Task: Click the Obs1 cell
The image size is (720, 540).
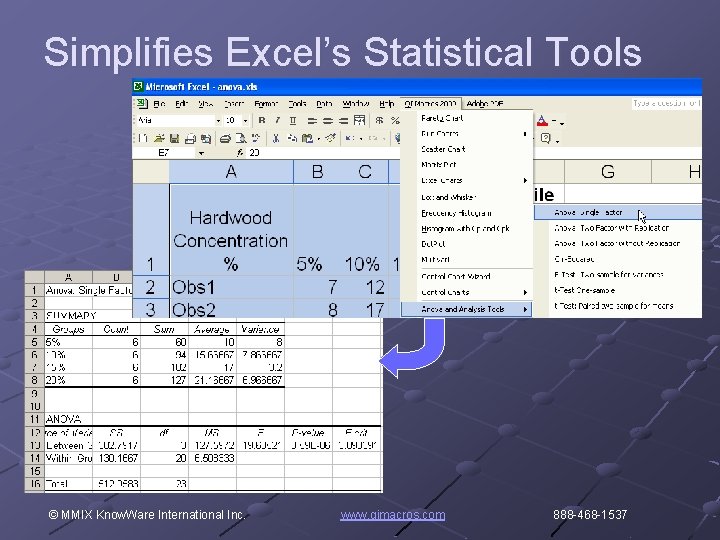Action: [x=231, y=287]
